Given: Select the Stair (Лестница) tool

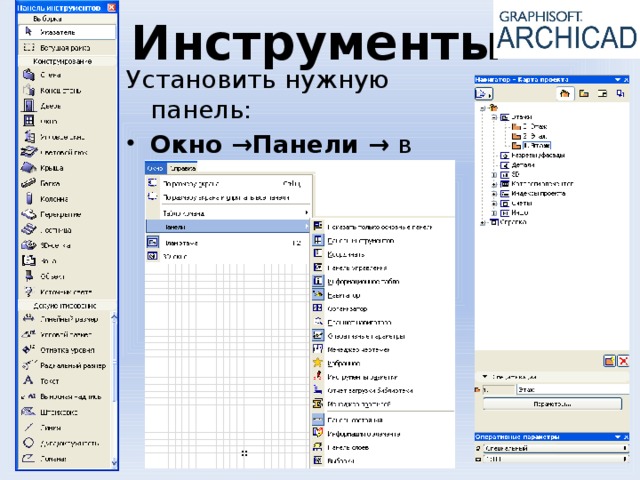Looking at the screenshot, I should [x=67, y=230].
